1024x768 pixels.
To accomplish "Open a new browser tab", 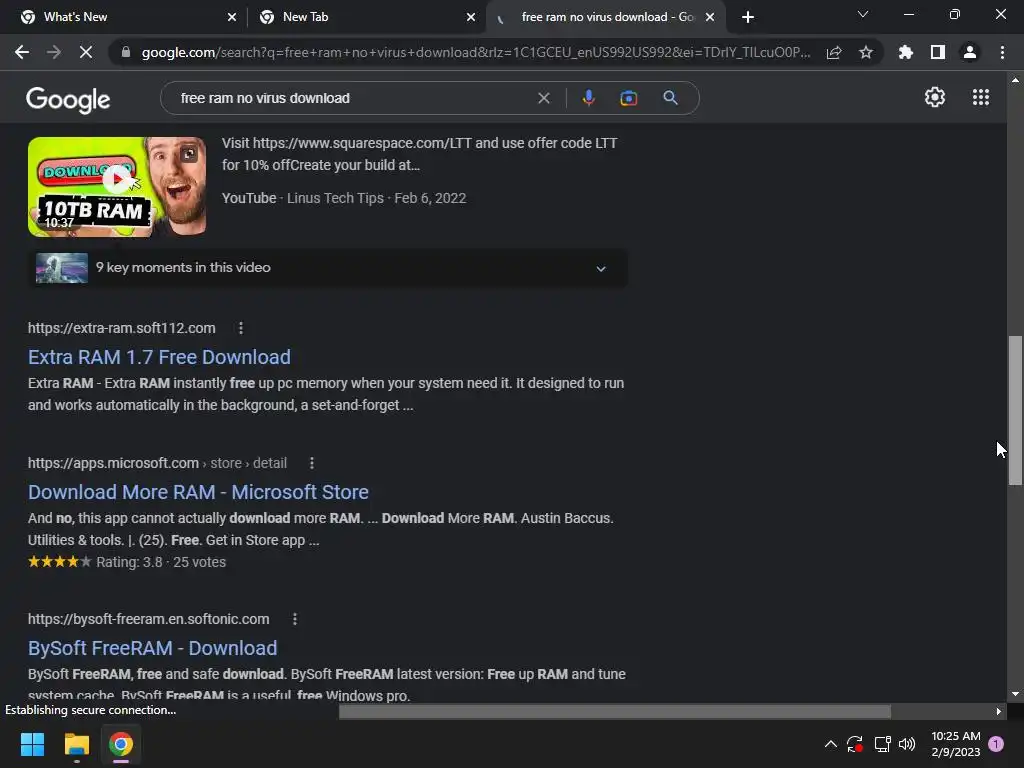I will [748, 17].
